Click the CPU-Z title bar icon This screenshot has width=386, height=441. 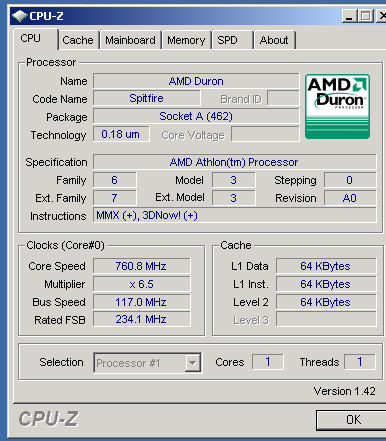pyautogui.click(x=20, y=16)
